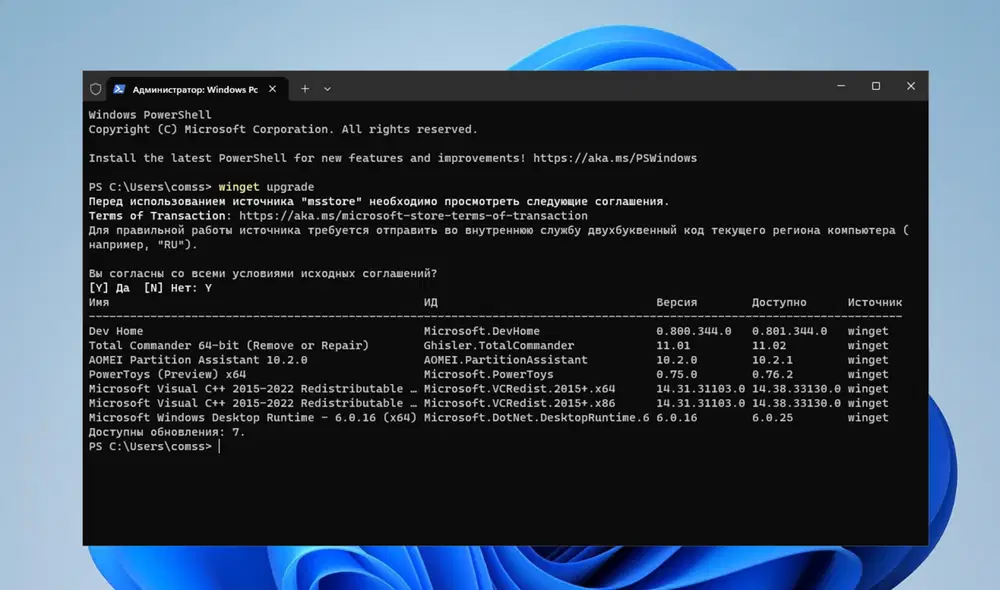Click 'Вы согласны со всеми условиями' question line

click(x=263, y=274)
